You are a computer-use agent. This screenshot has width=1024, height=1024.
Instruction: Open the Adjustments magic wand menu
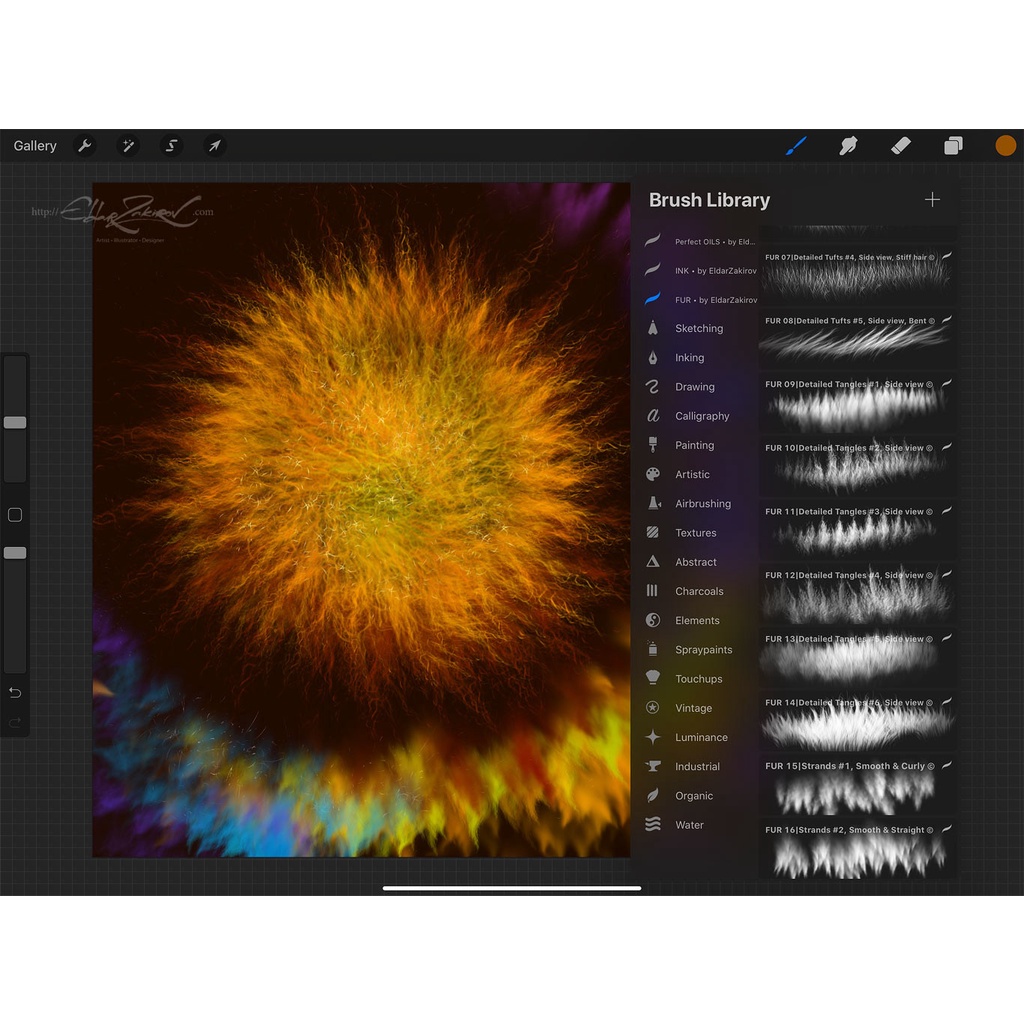tap(128, 146)
